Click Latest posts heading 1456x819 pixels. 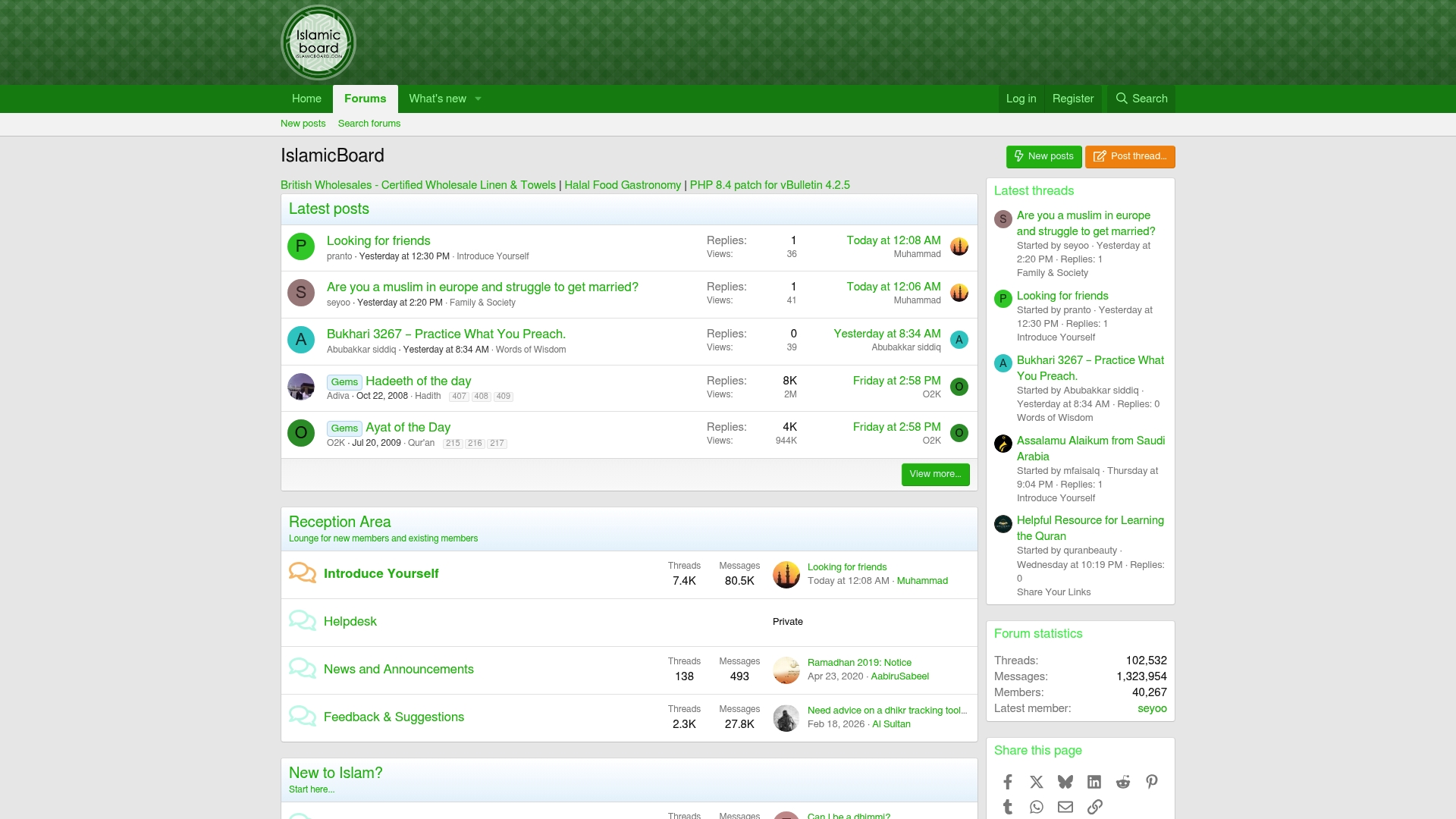click(x=328, y=209)
